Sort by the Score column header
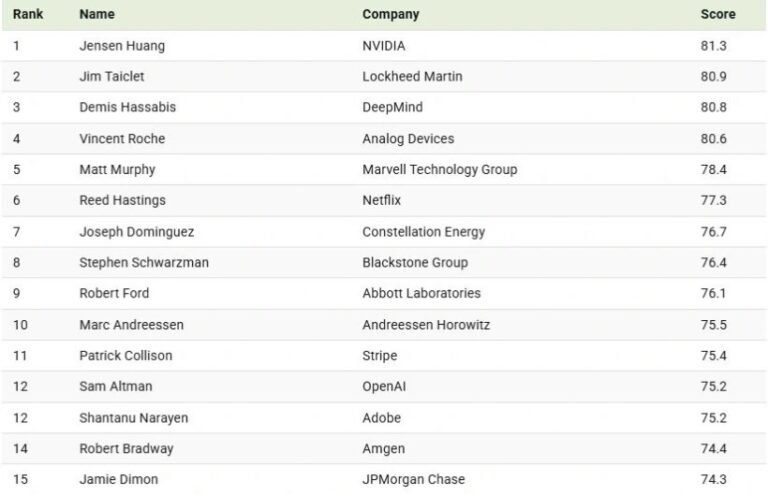The width and height of the screenshot is (768, 496). (718, 14)
